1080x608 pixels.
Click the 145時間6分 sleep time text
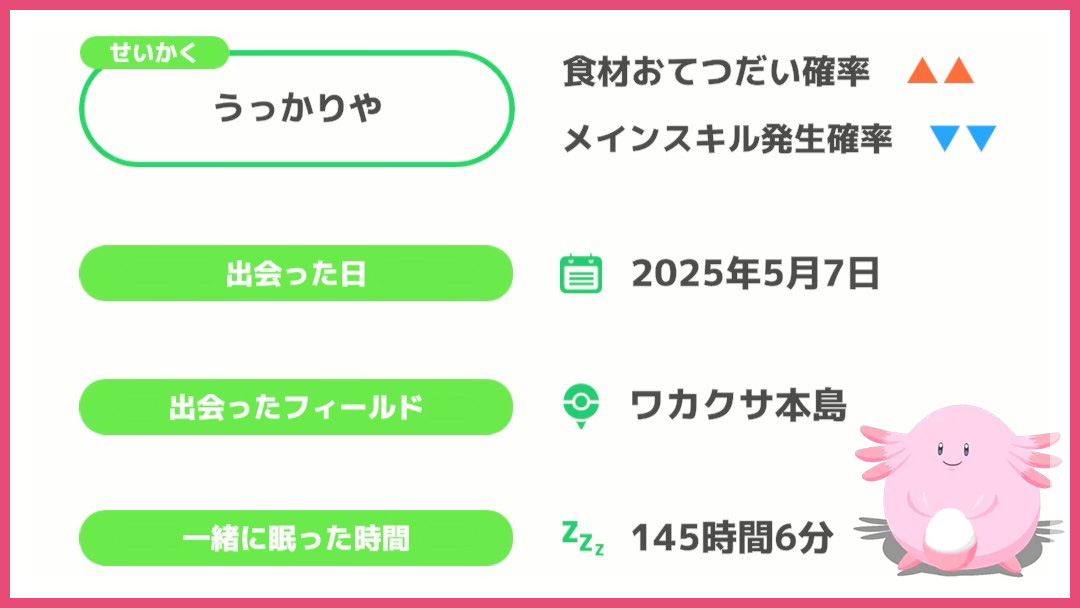[732, 538]
